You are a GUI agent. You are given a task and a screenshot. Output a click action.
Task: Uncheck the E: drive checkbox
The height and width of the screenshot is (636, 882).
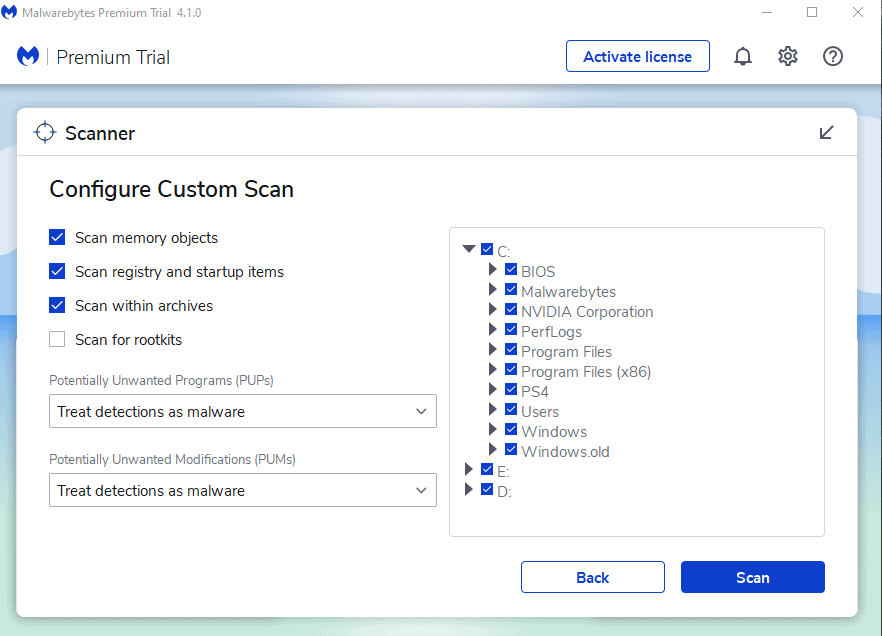tap(487, 469)
